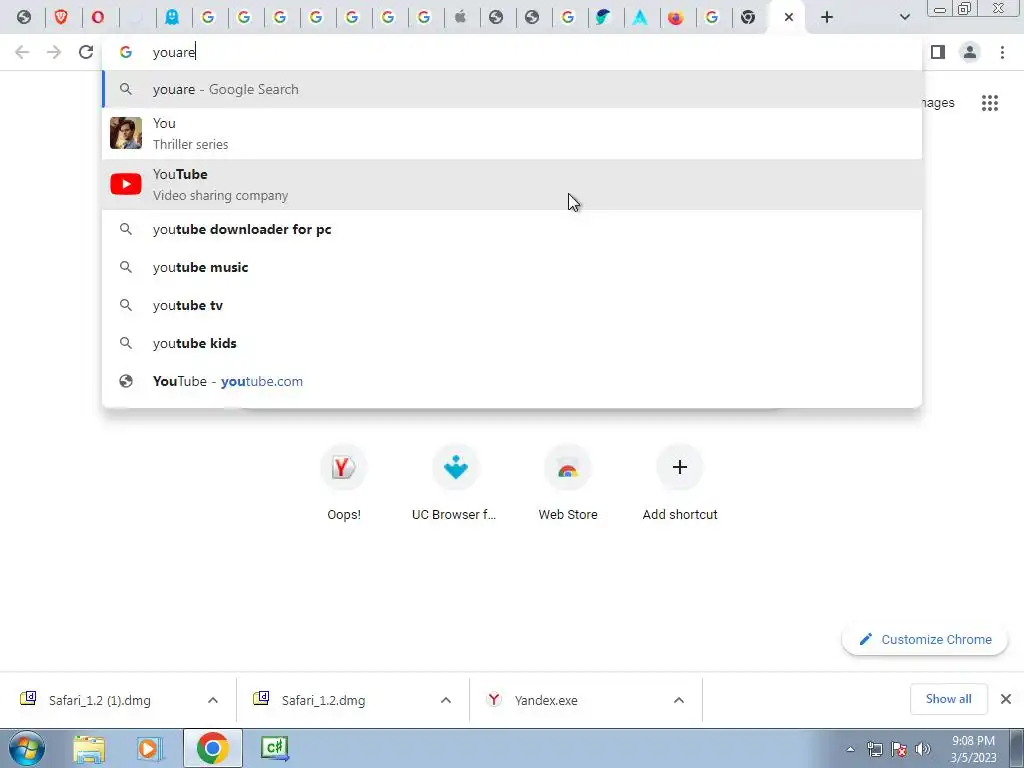1024x768 pixels.
Task: Close the downloads bar
Action: 1006,699
